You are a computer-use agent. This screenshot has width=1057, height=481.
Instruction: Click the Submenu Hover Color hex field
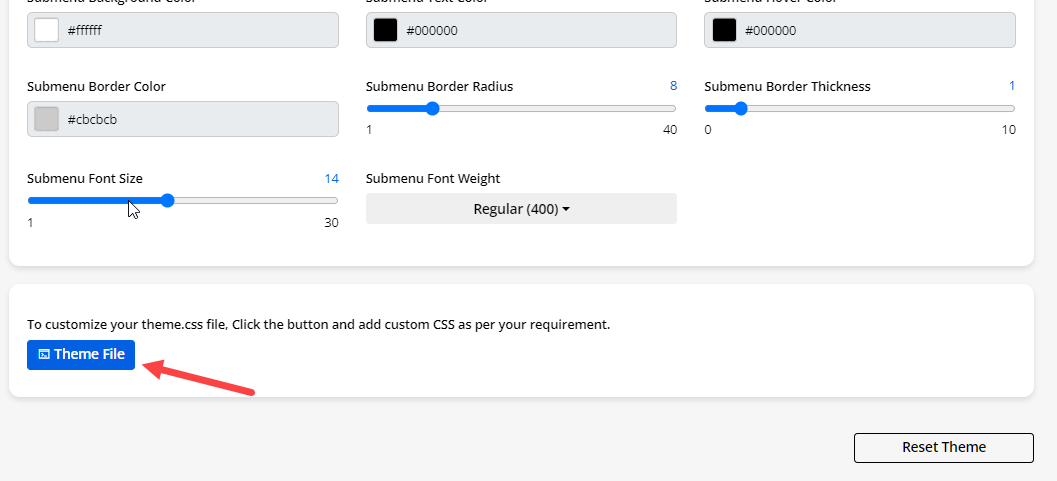click(876, 30)
